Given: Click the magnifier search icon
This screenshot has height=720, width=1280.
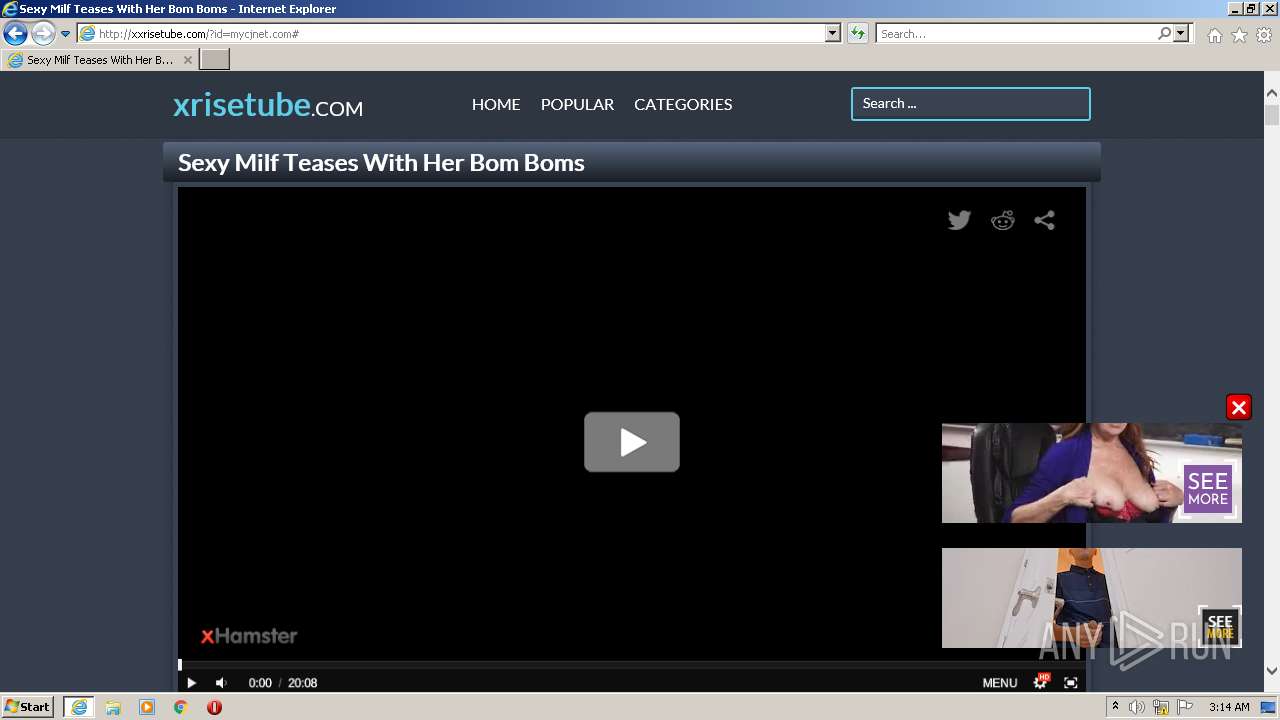Looking at the screenshot, I should click(x=1165, y=34).
